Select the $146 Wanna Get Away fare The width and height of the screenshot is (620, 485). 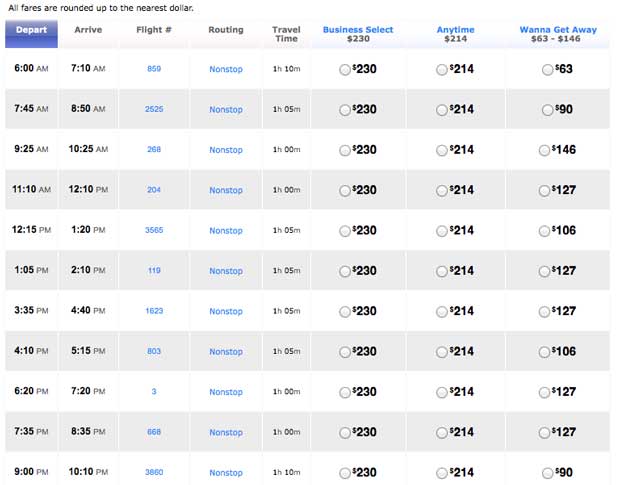click(x=544, y=151)
